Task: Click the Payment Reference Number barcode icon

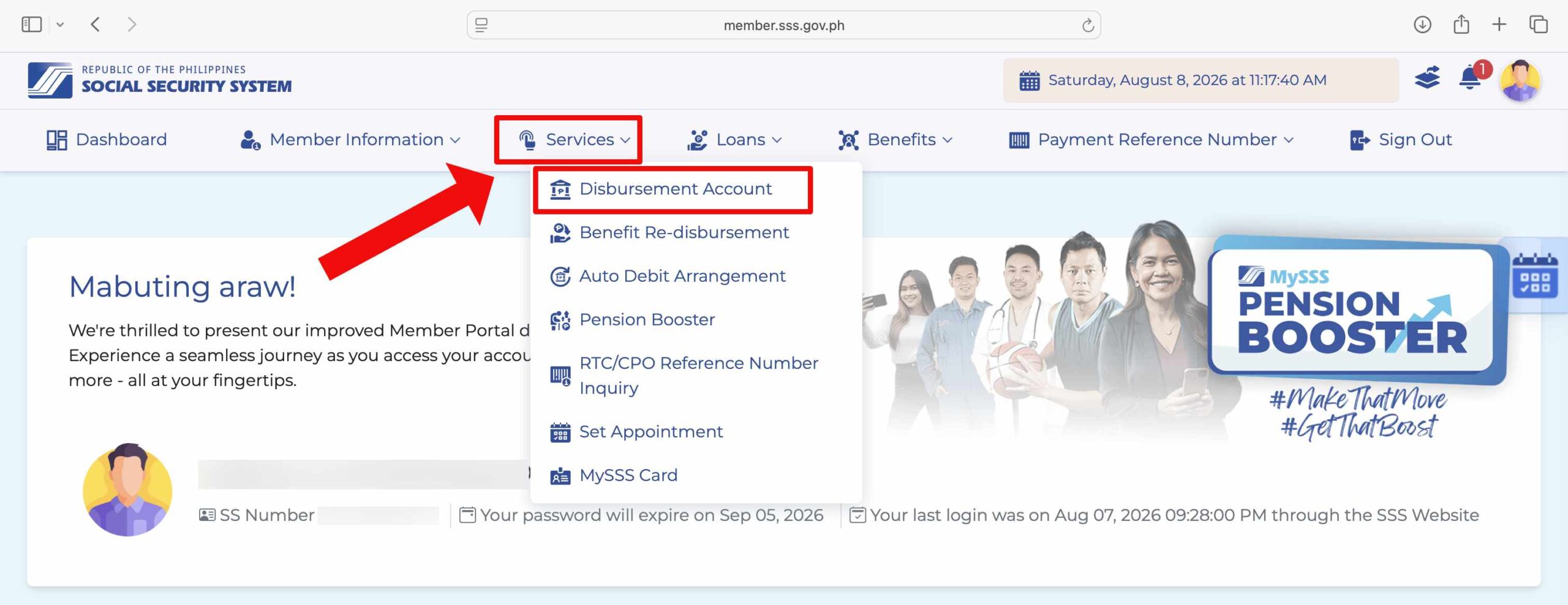Action: [x=1019, y=140]
